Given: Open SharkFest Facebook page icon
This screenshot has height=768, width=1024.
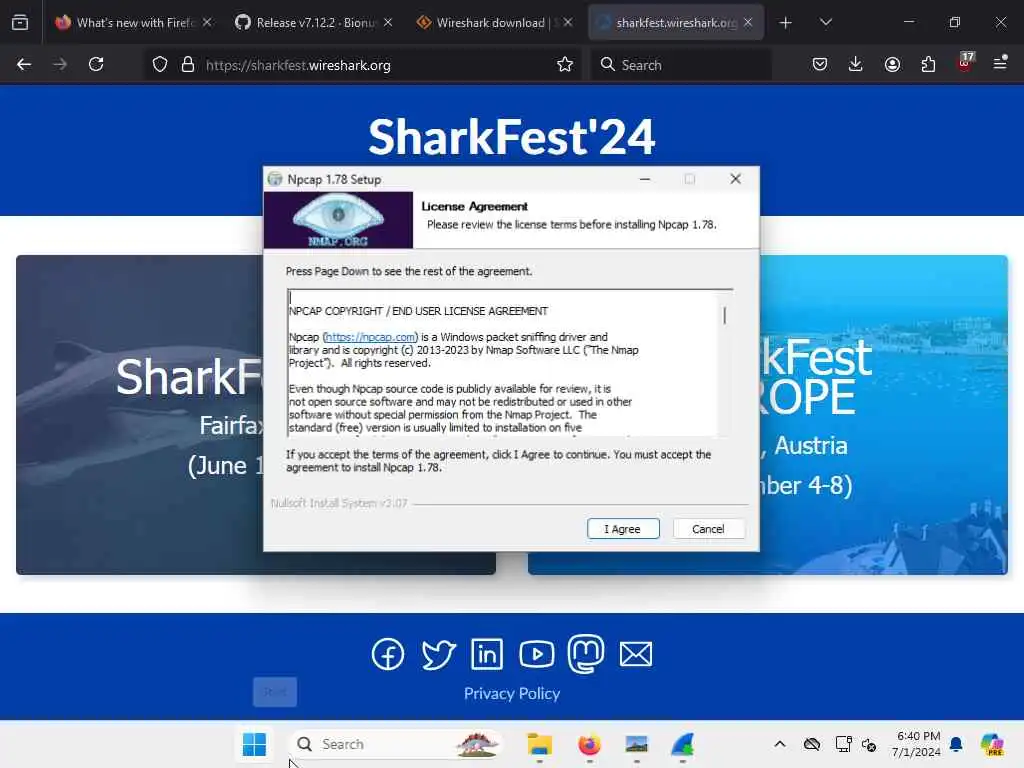Looking at the screenshot, I should [x=388, y=654].
